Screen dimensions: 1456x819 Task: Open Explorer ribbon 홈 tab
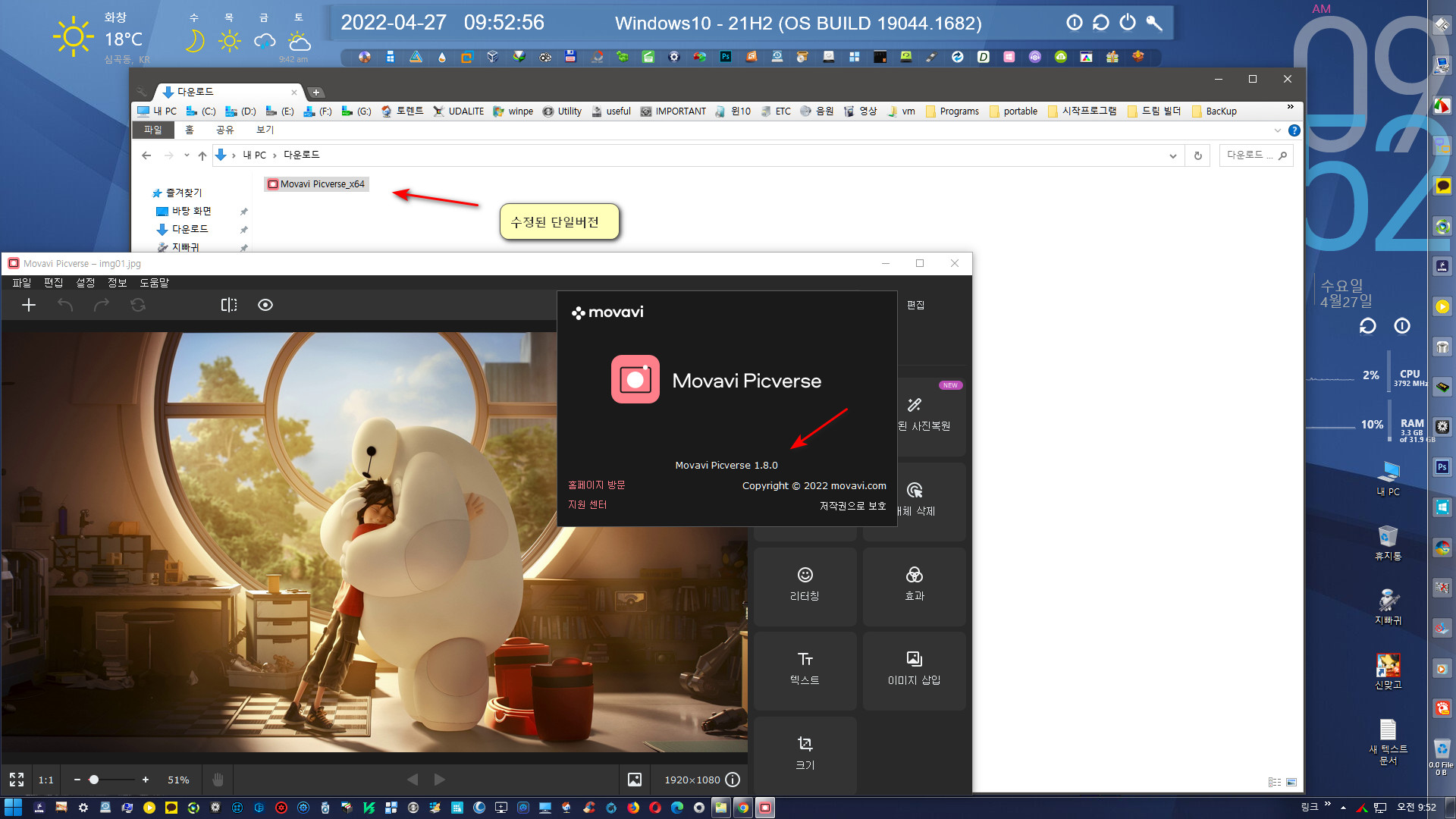tap(190, 130)
